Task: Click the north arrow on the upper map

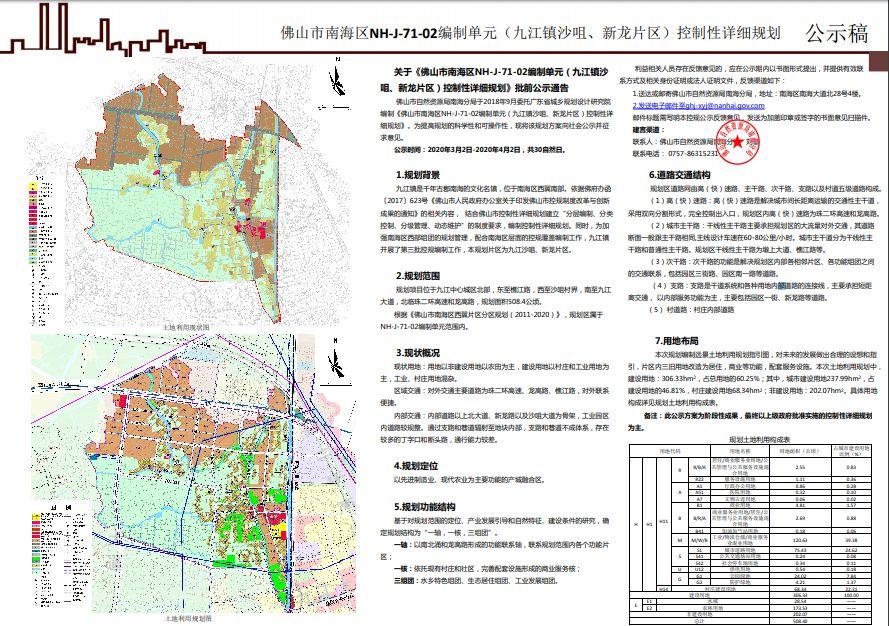Action: point(337,78)
